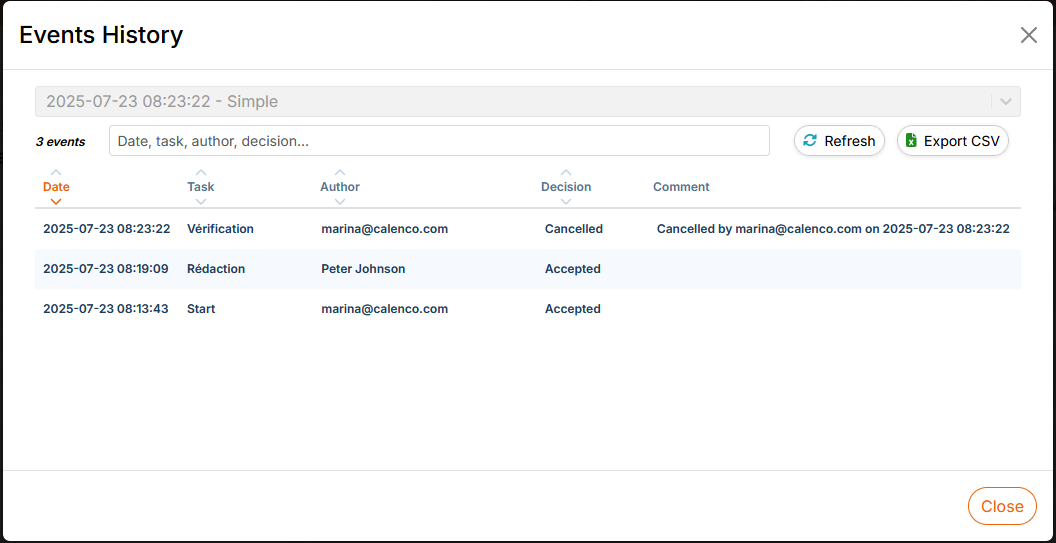The width and height of the screenshot is (1056, 543).
Task: Click the green refresh arrows icon
Action: 810,141
